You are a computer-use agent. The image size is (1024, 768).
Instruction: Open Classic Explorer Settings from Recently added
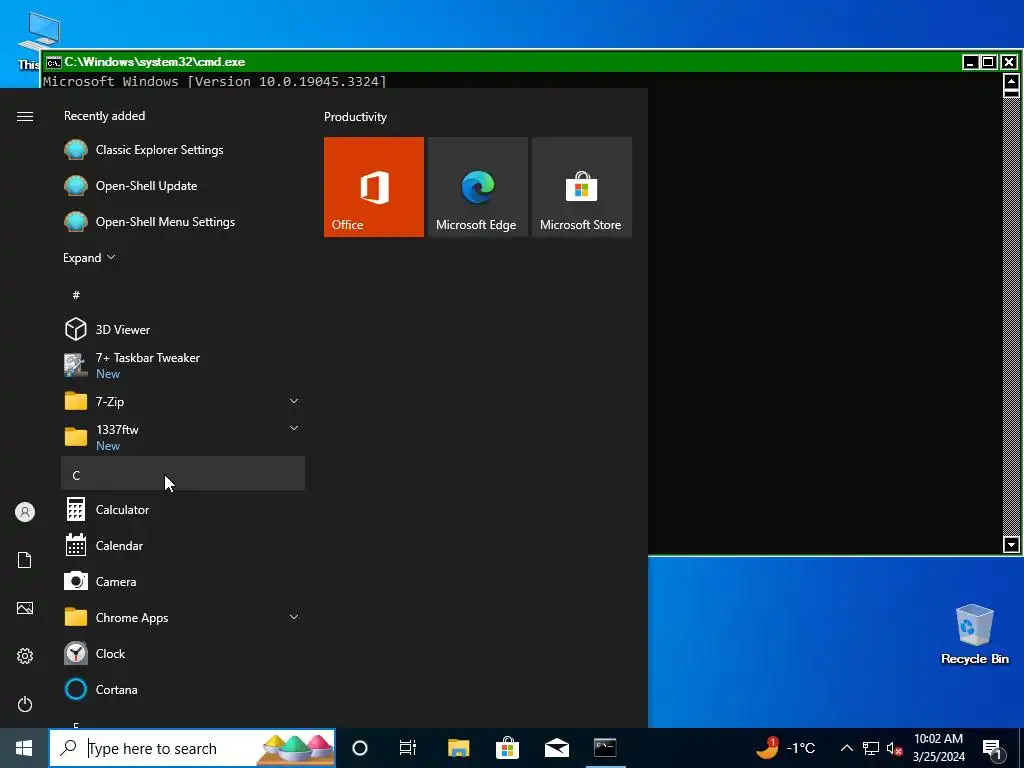(x=183, y=150)
